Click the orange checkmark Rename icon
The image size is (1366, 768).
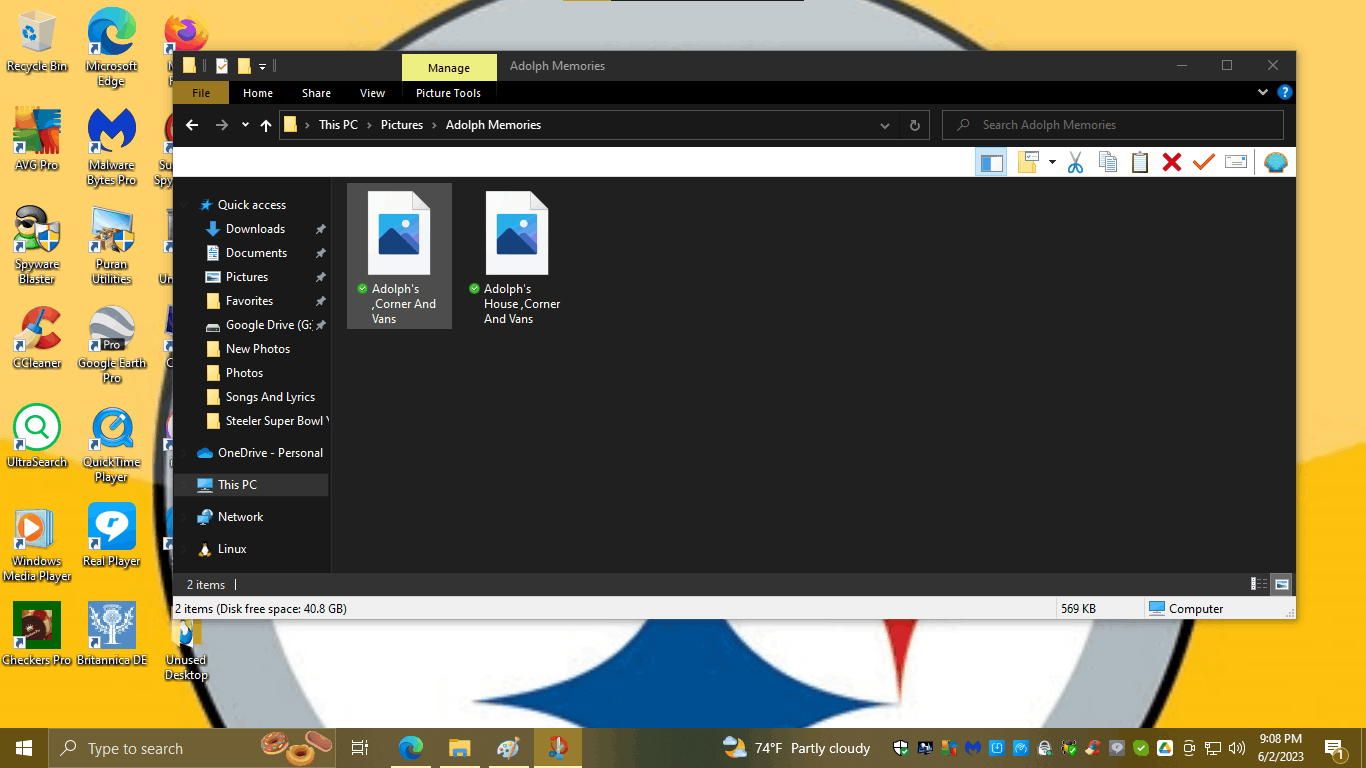pyautogui.click(x=1204, y=162)
